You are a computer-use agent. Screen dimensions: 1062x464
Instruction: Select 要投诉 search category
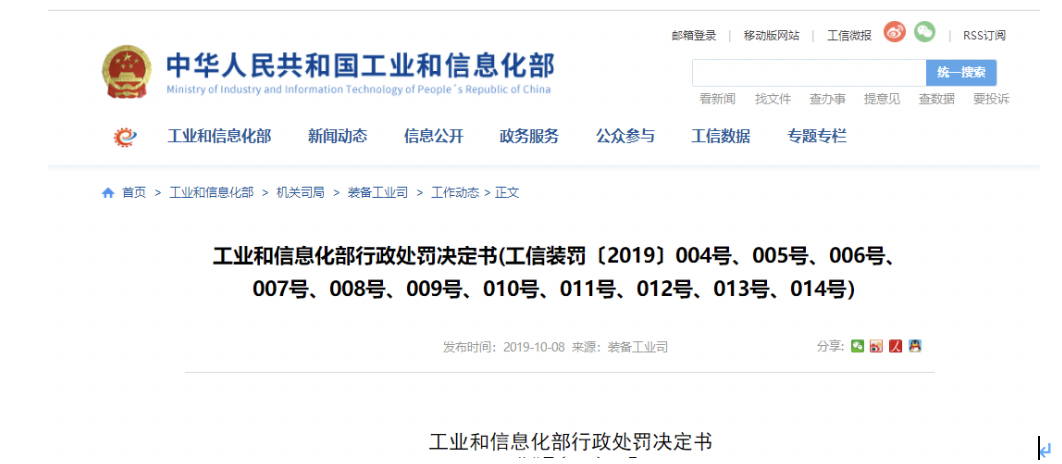click(992, 99)
